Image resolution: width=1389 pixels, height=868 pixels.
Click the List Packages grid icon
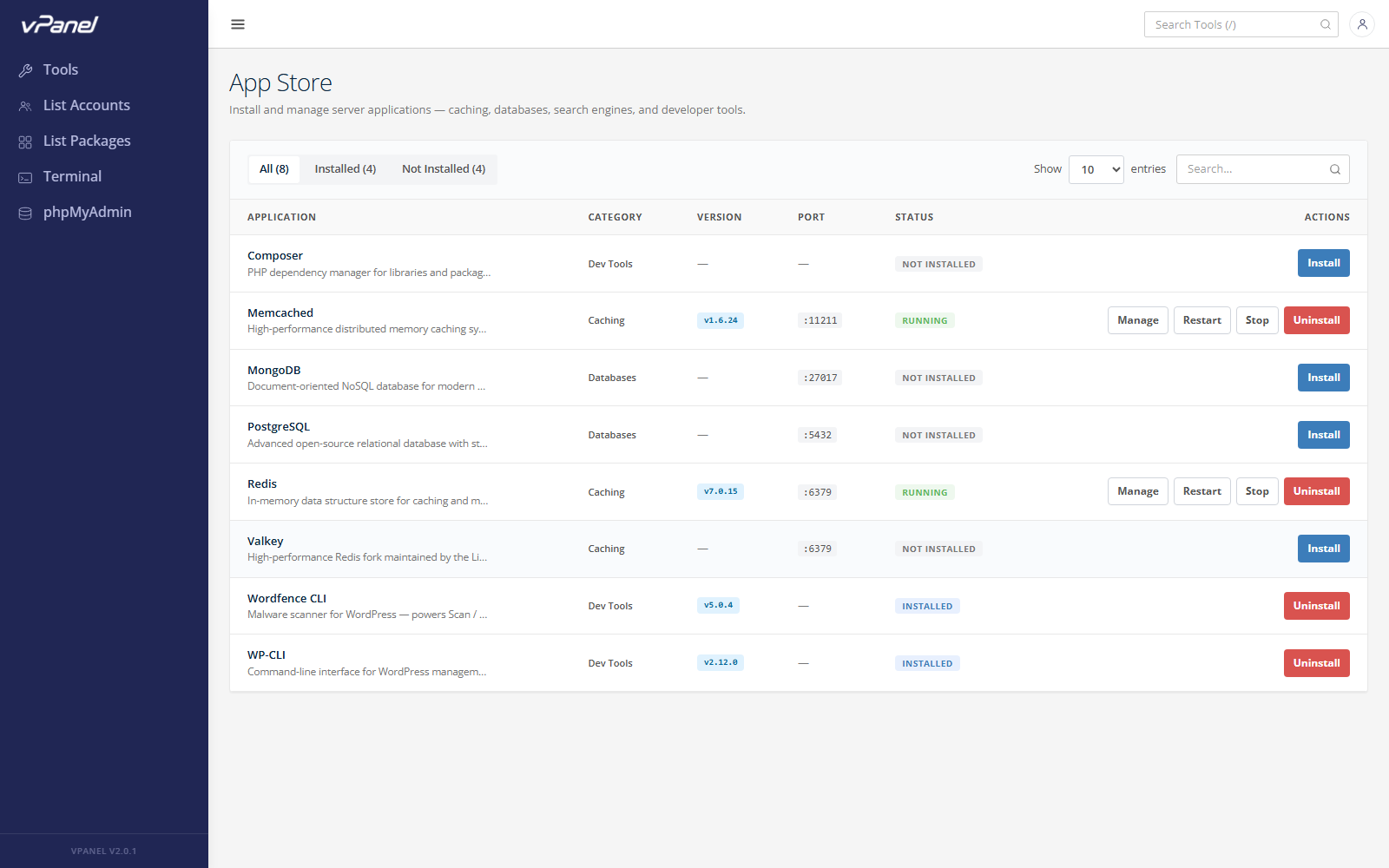click(x=25, y=141)
